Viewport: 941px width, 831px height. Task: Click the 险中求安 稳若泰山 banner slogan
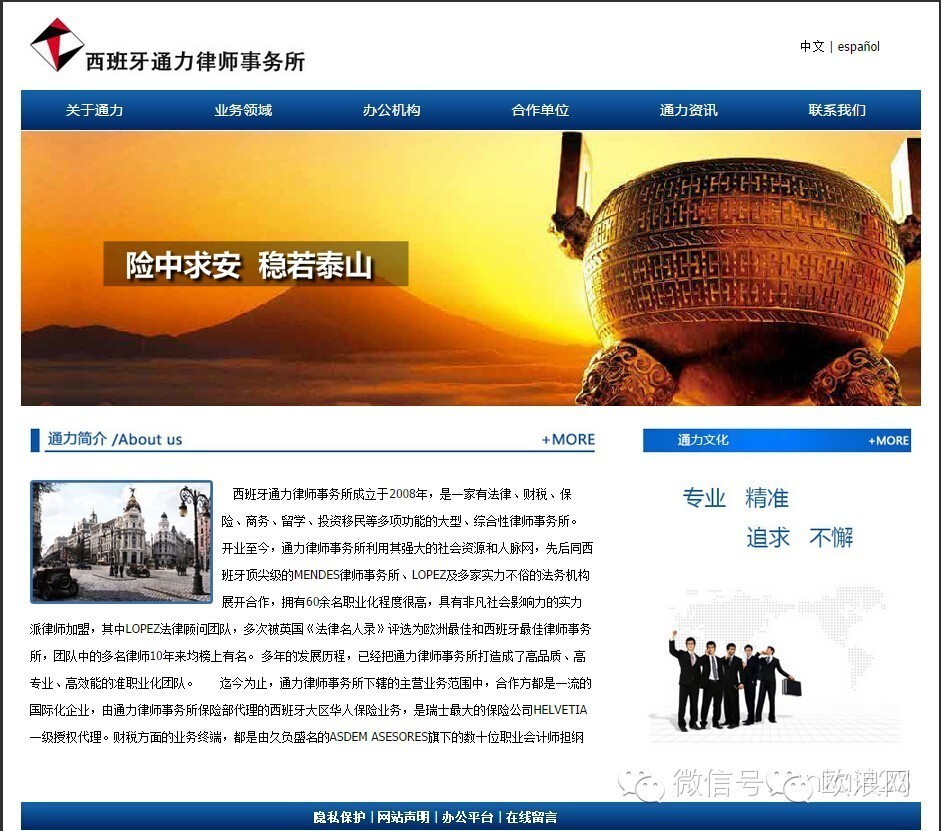(256, 264)
